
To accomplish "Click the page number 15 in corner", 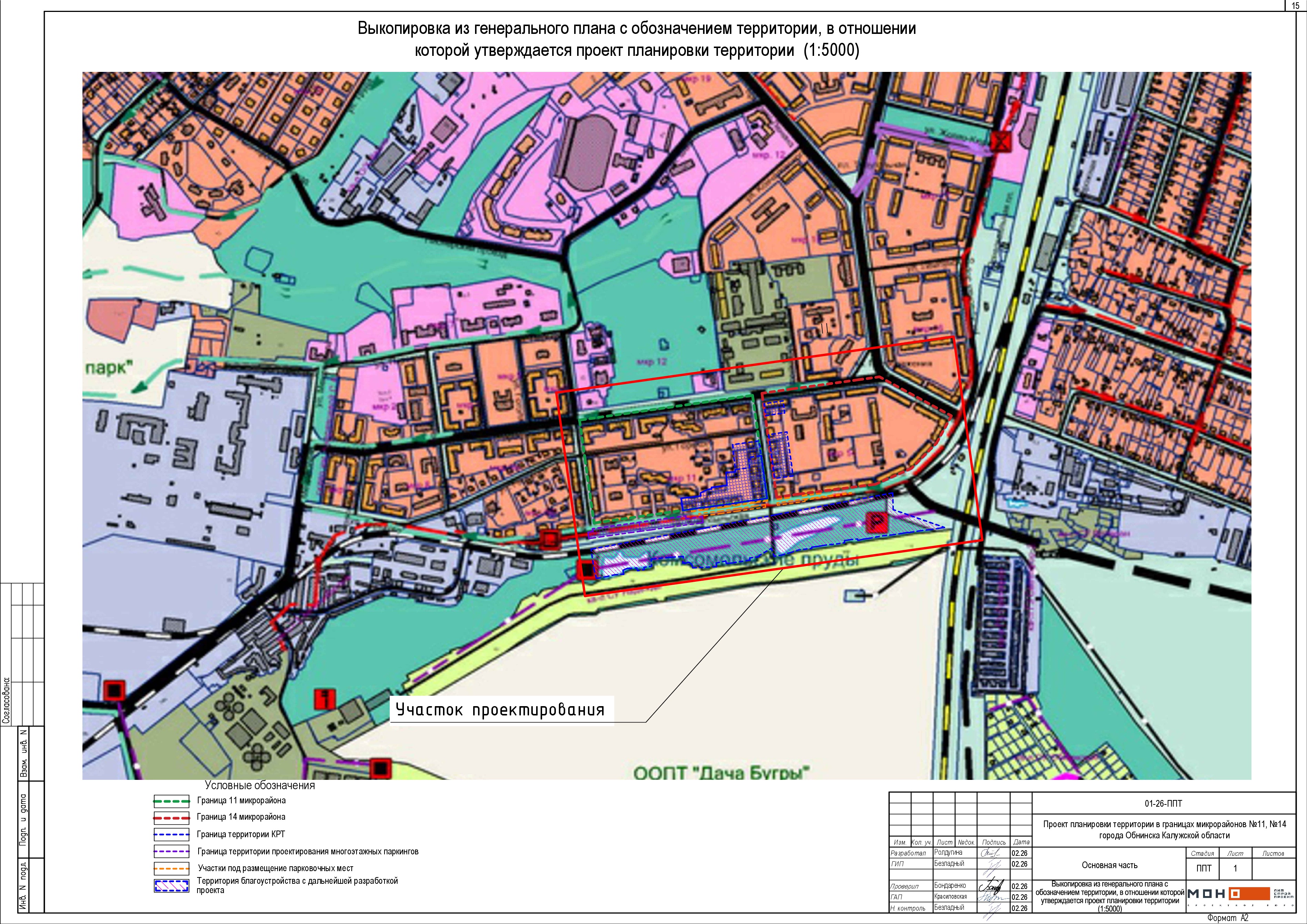I will (1295, 5).
